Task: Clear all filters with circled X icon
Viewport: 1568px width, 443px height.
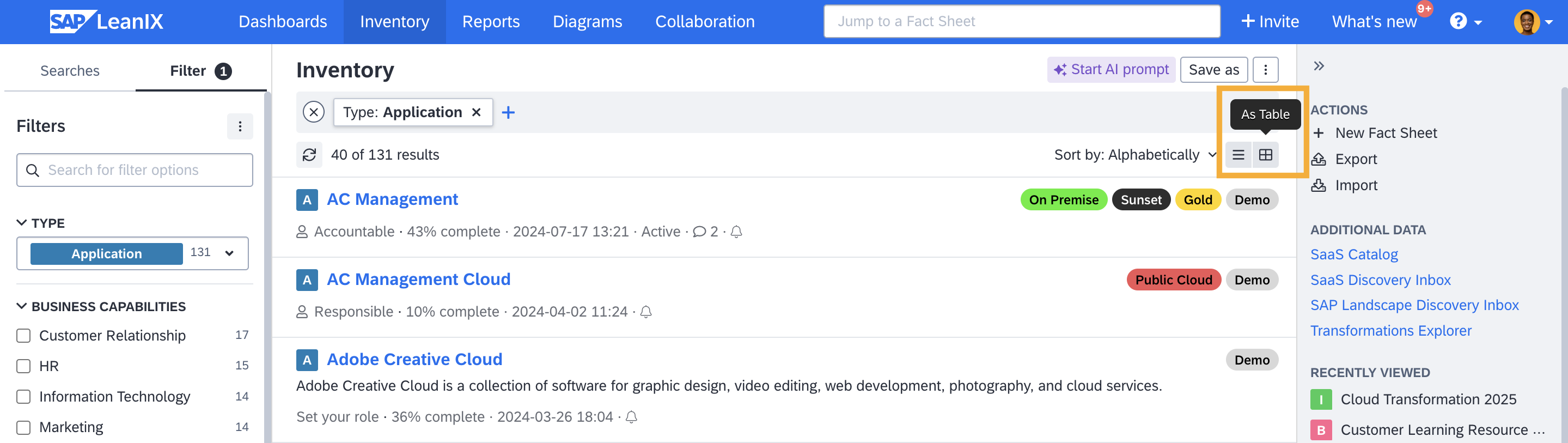Action: pos(314,112)
